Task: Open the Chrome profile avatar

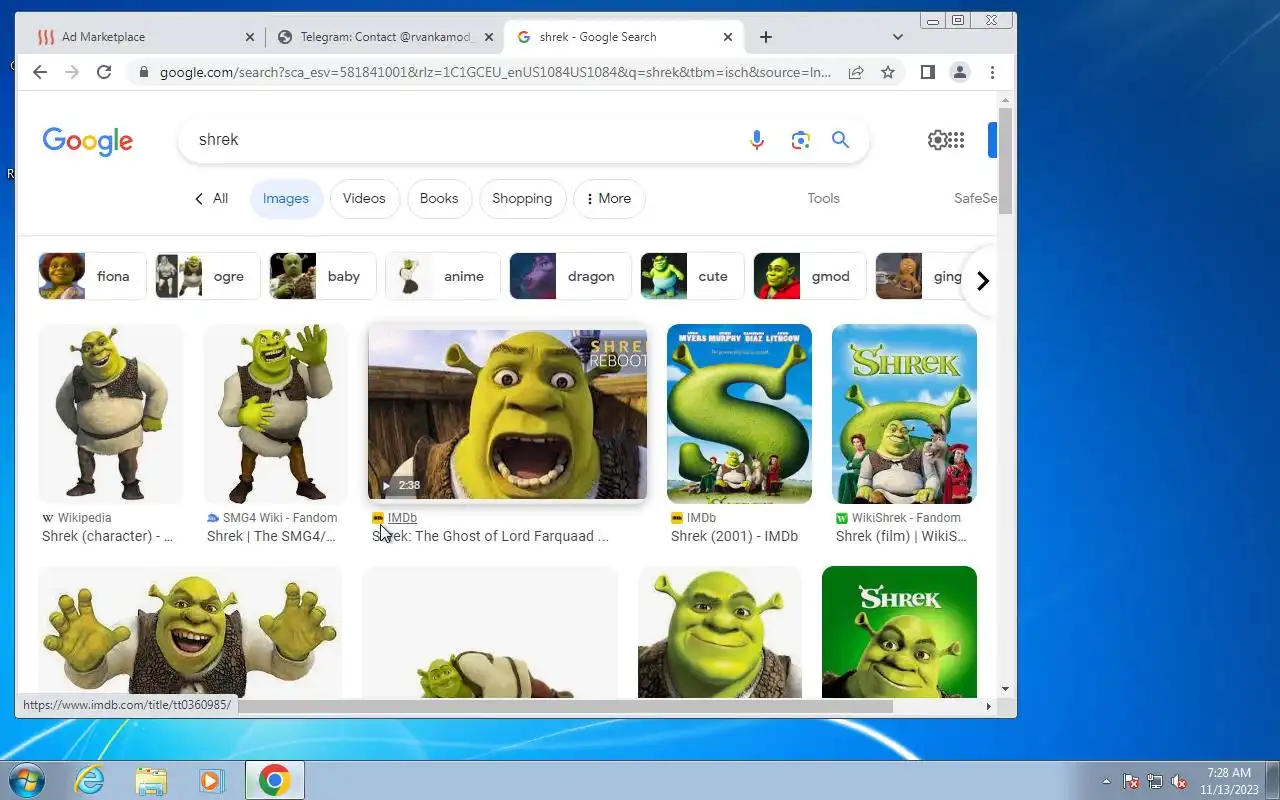Action: 960,72
